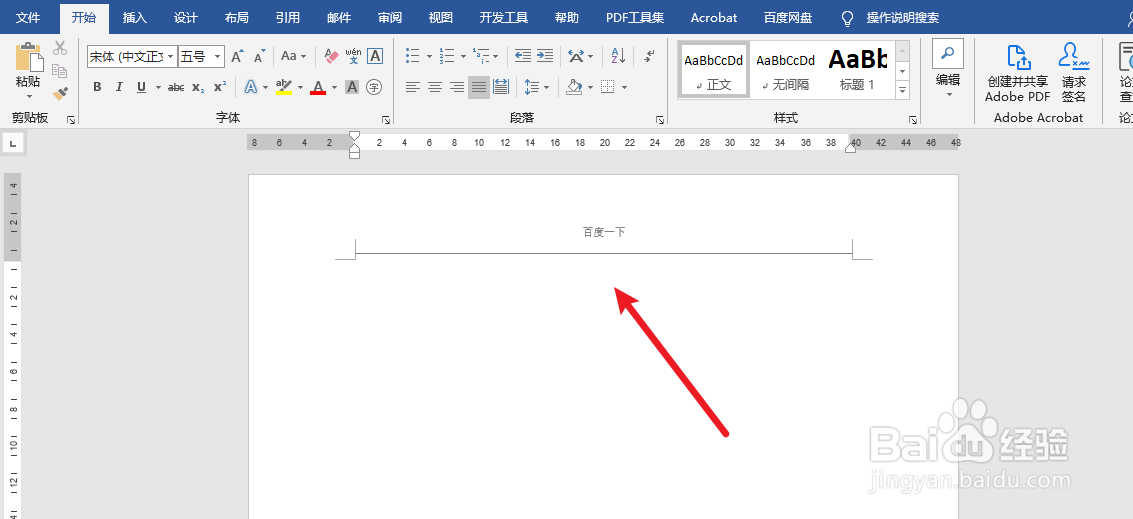Click the Borders grid icon

608,87
